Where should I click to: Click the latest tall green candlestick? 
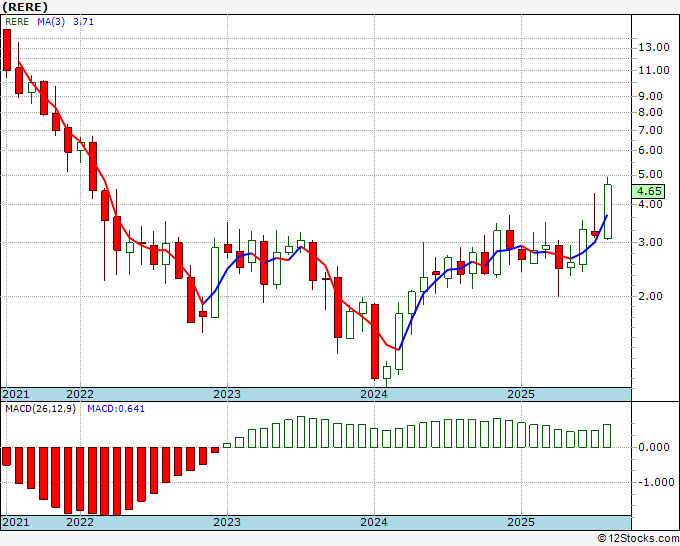point(608,211)
